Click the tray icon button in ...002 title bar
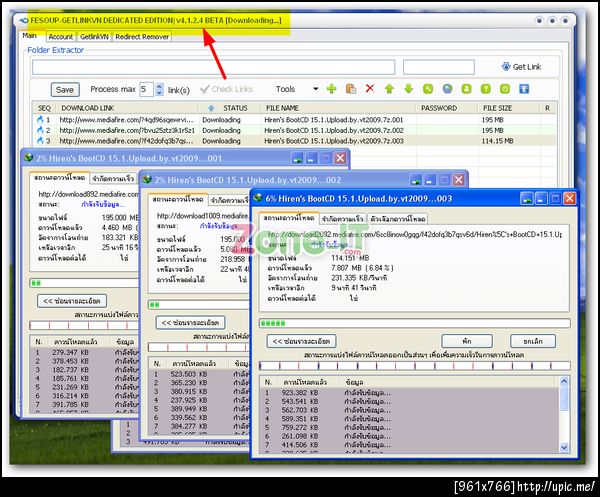 click(416, 179)
